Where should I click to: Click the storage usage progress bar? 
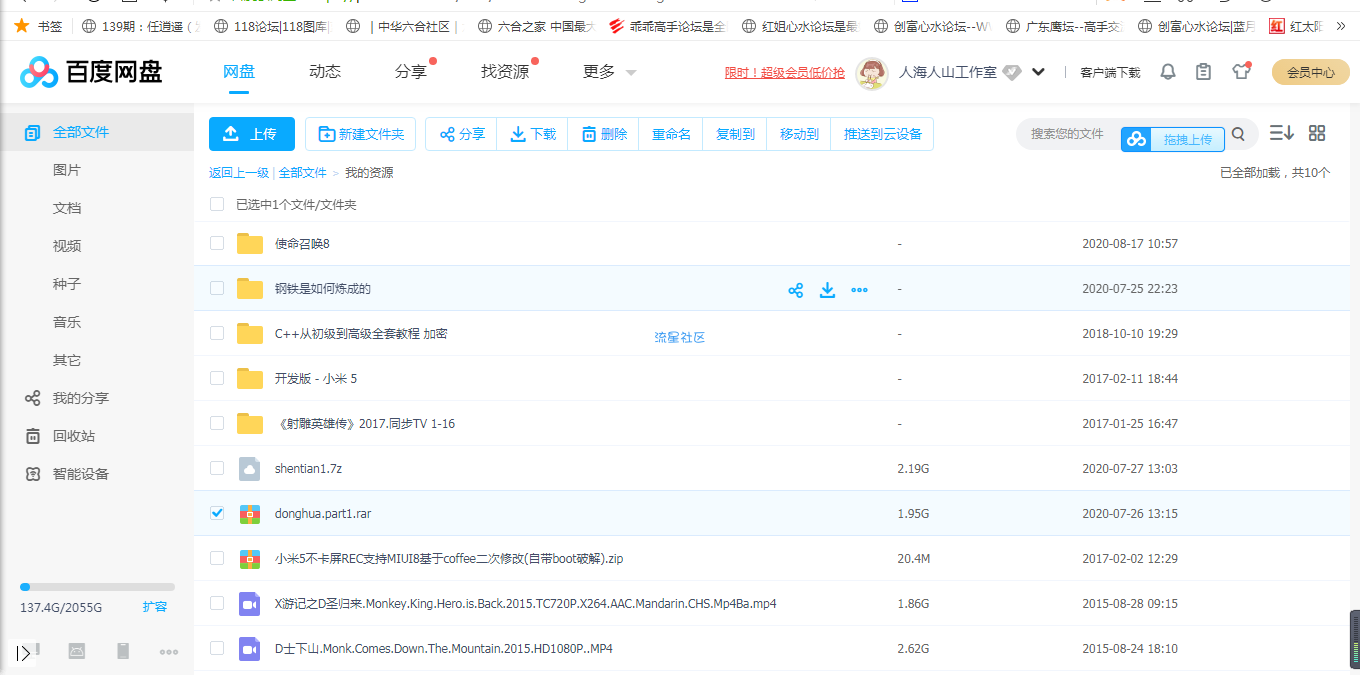pyautogui.click(x=97, y=587)
